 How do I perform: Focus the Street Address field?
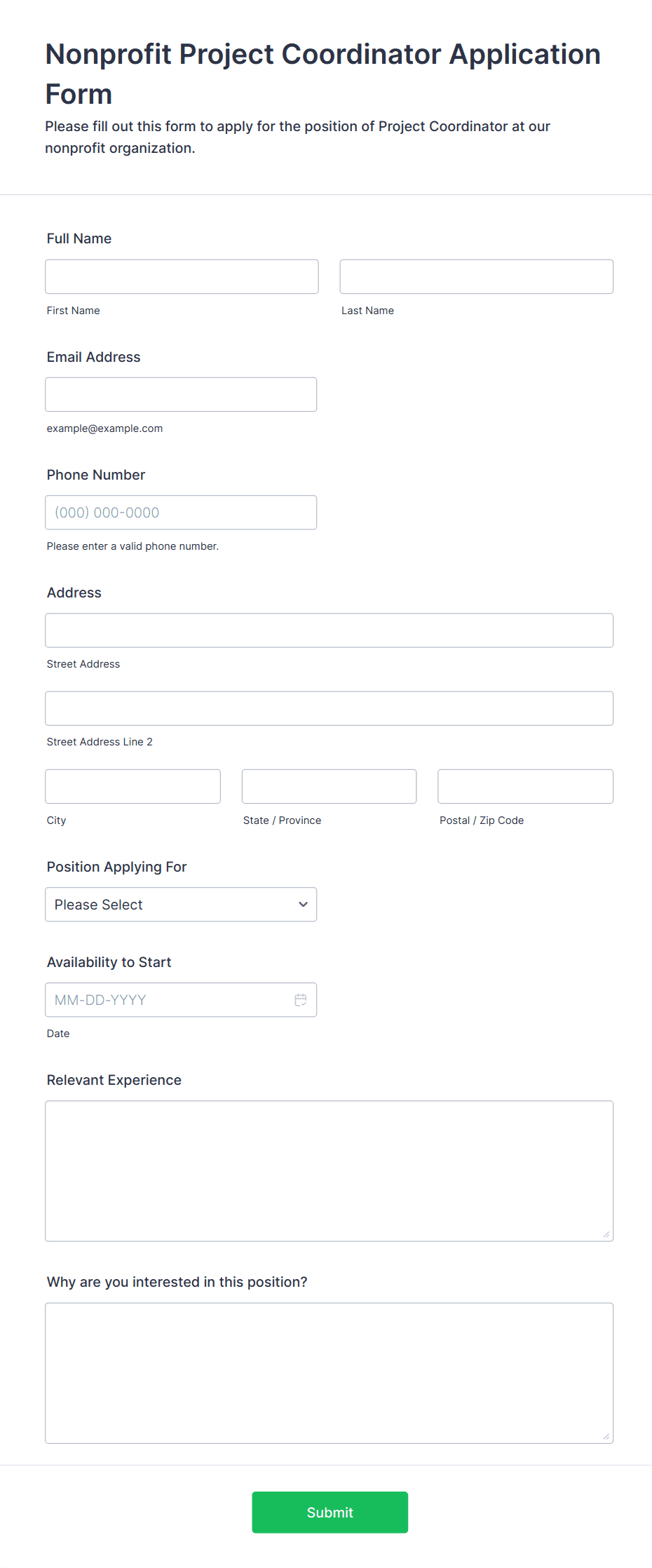[x=329, y=630]
